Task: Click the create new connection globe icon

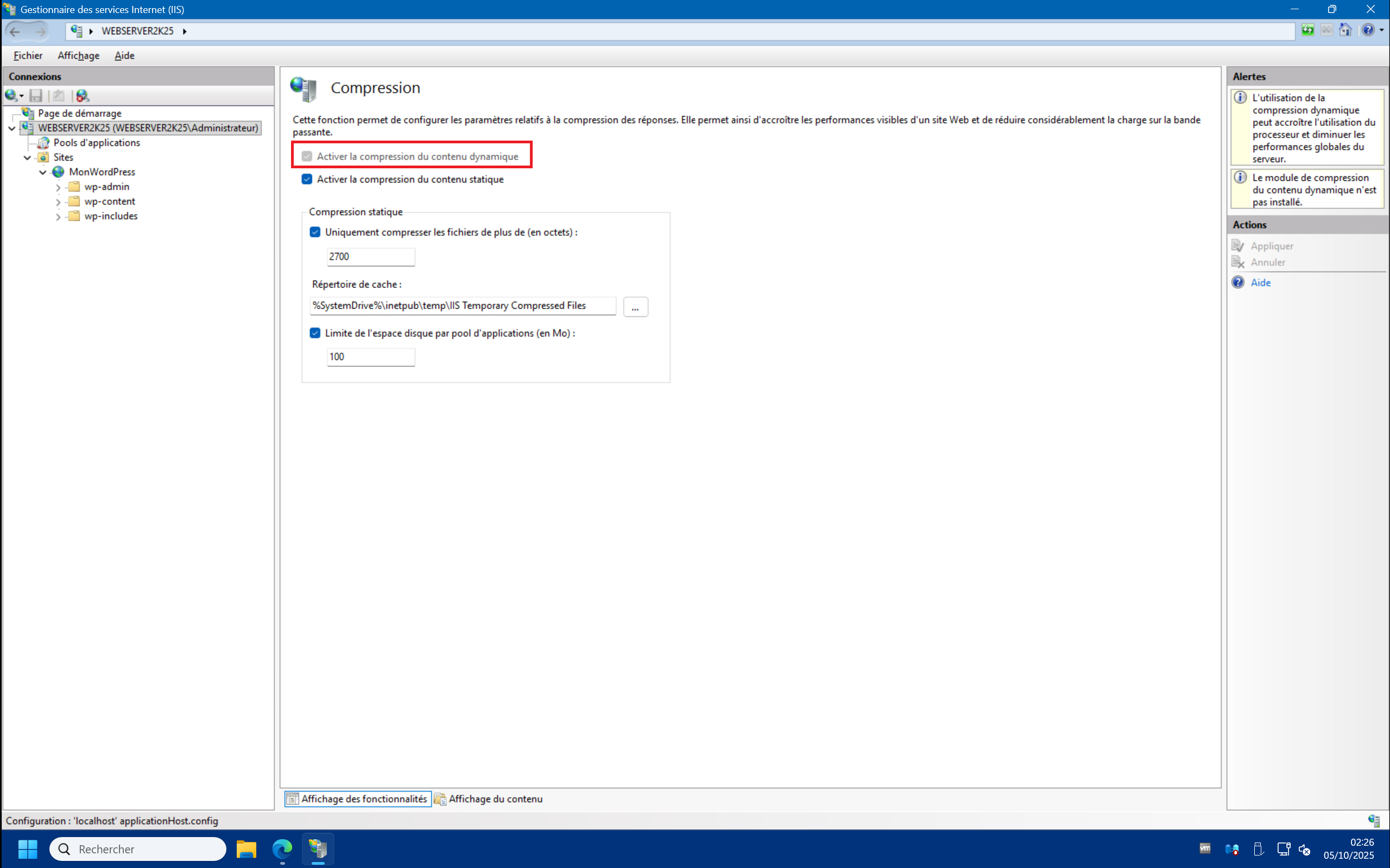Action: click(x=11, y=96)
